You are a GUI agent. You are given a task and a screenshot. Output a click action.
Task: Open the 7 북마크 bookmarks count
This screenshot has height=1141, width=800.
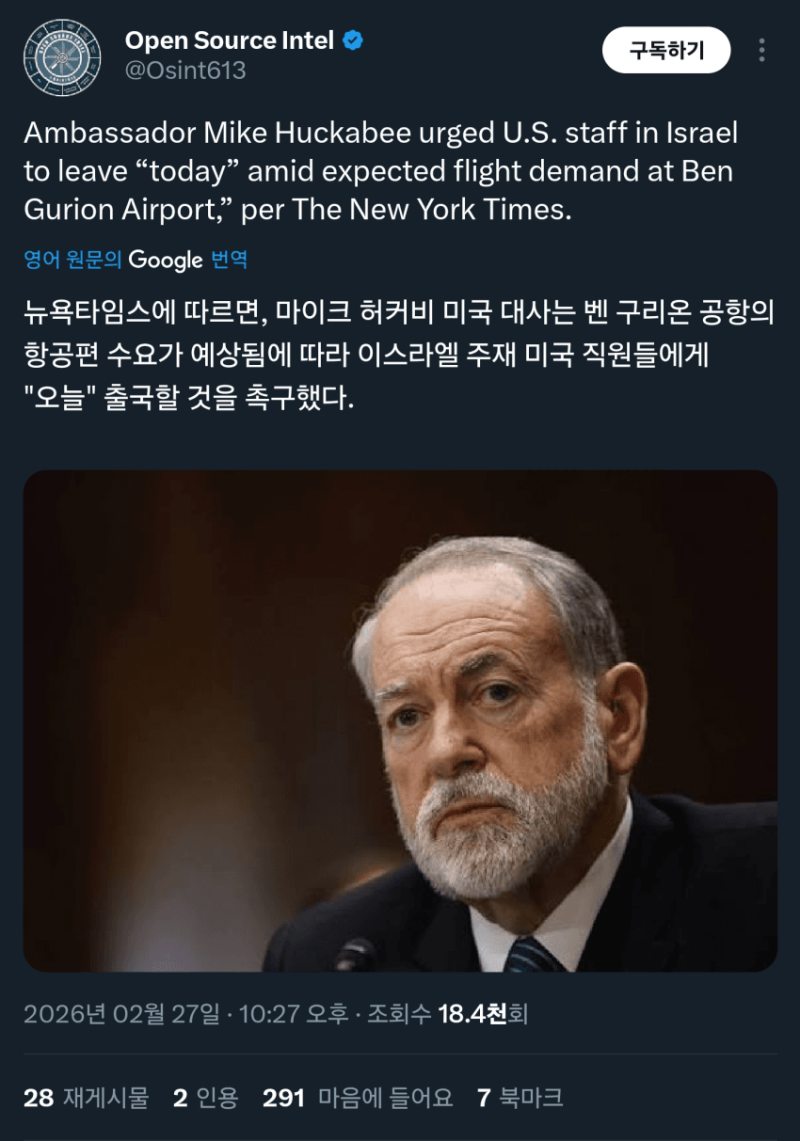point(520,1097)
